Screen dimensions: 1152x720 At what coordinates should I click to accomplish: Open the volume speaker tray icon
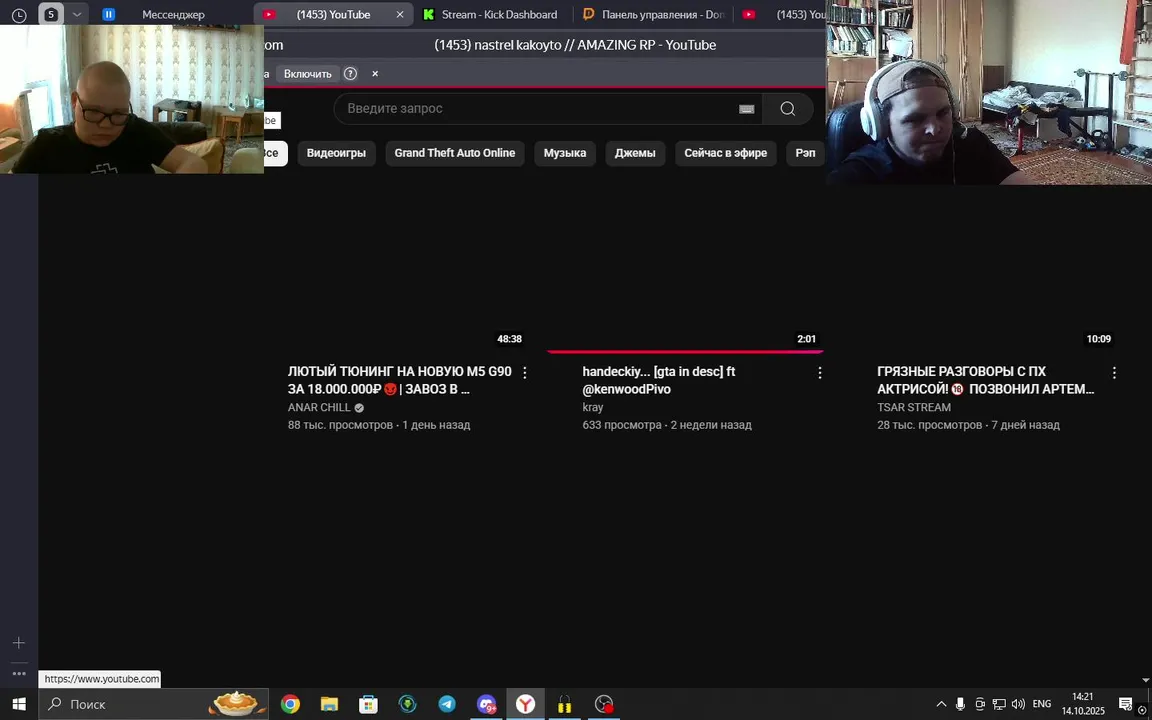(1018, 705)
